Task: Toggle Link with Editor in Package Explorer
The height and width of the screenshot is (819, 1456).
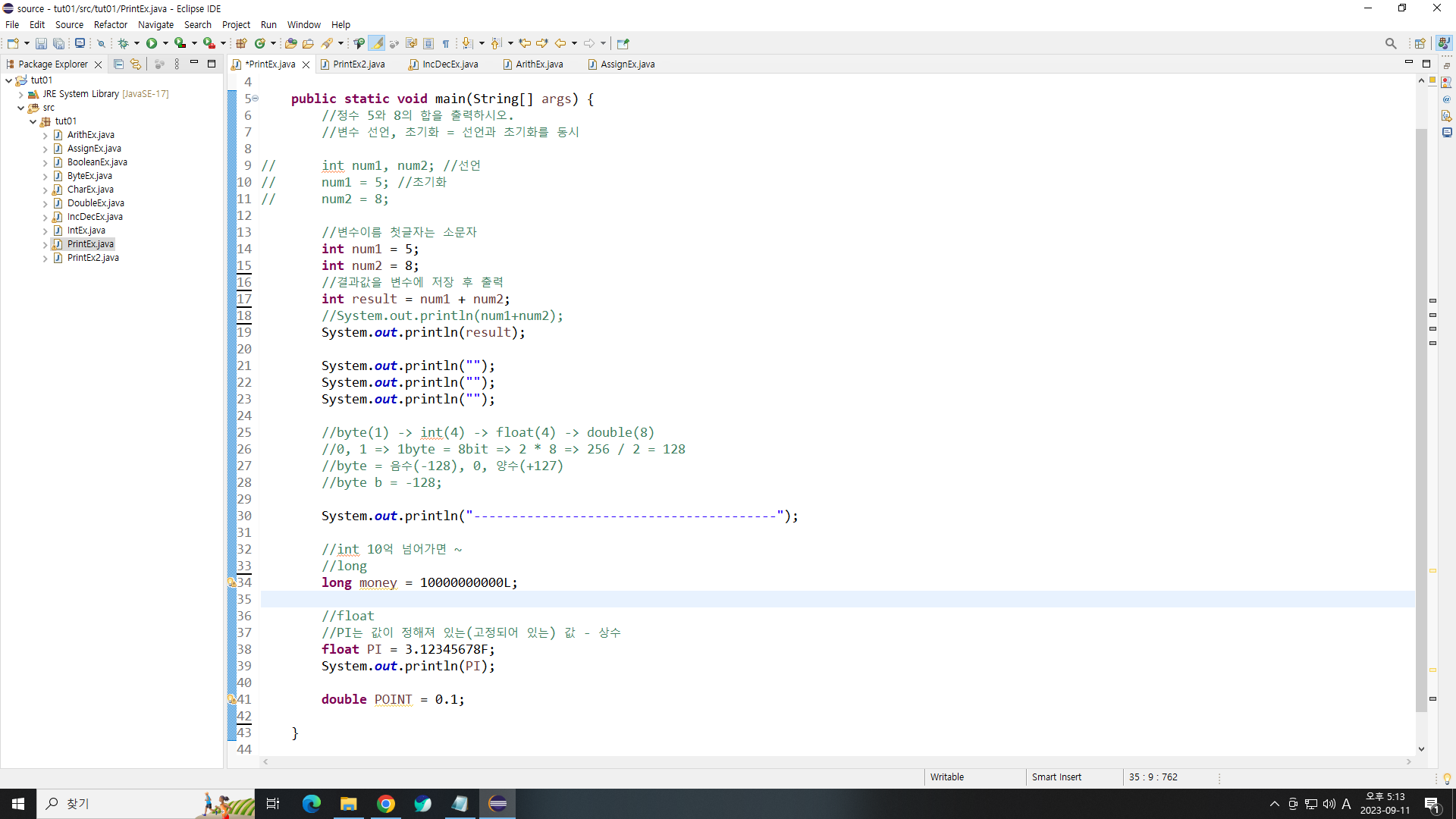Action: click(136, 64)
